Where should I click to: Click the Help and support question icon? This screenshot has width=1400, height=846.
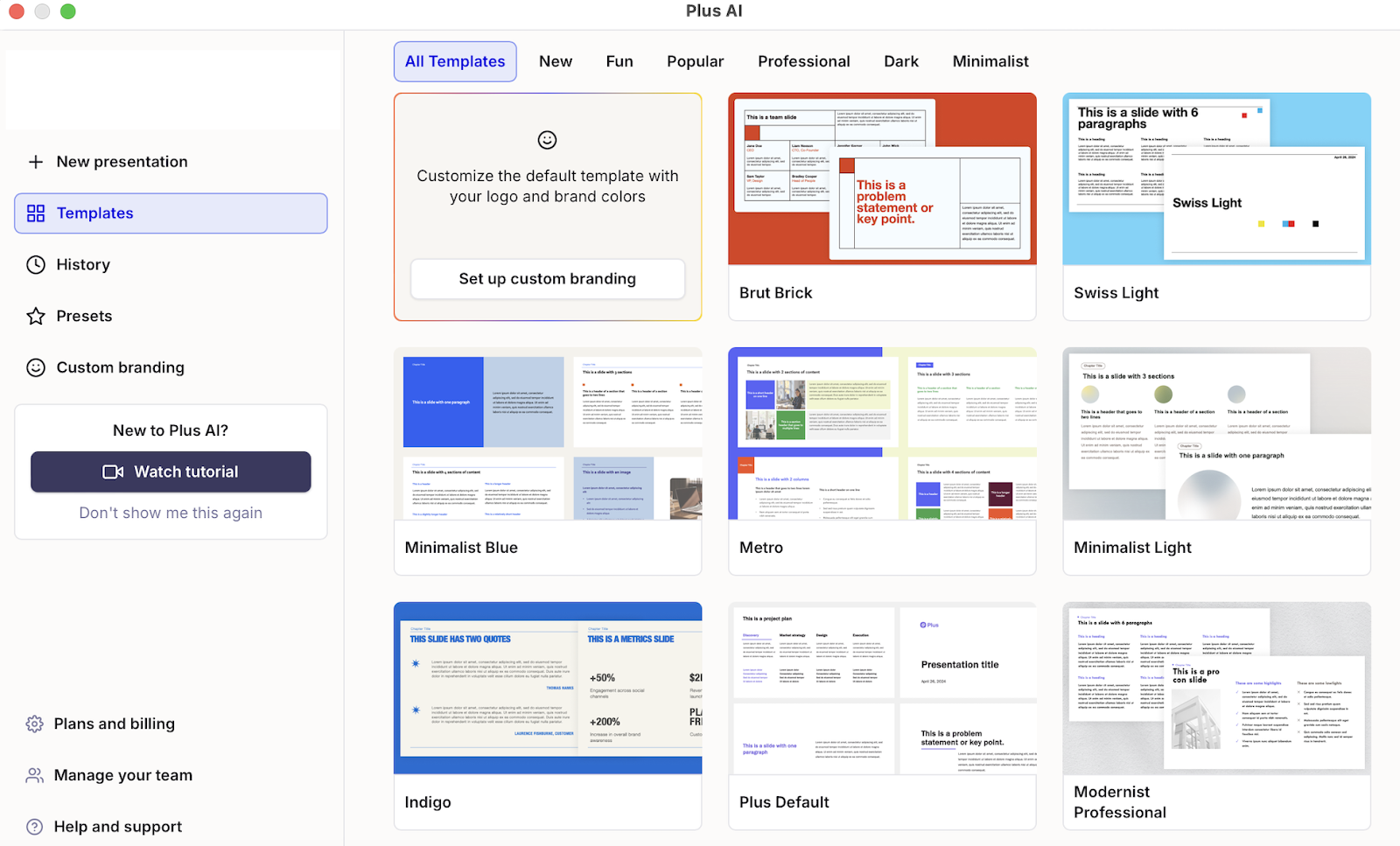pos(35,828)
